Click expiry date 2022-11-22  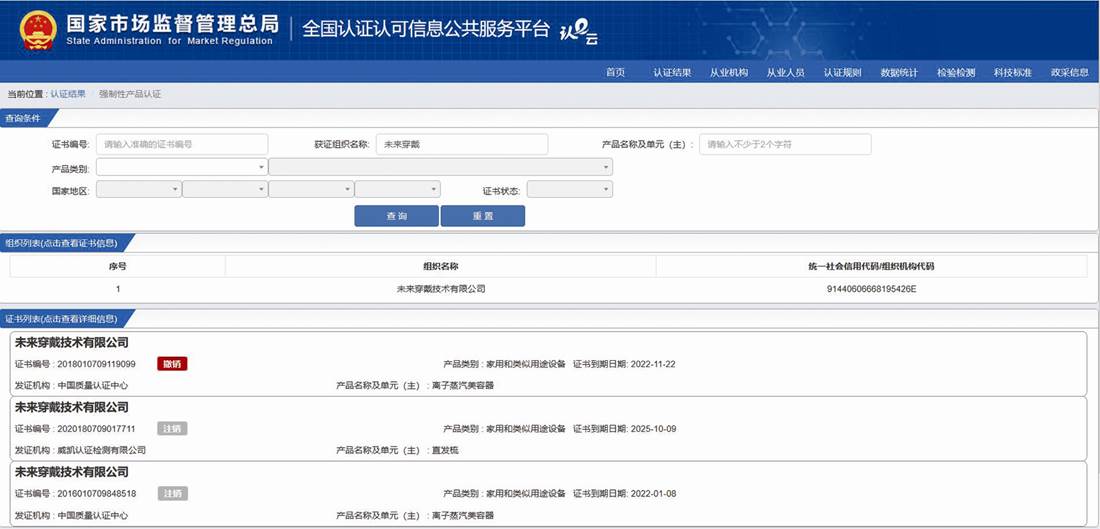pyautogui.click(x=653, y=364)
